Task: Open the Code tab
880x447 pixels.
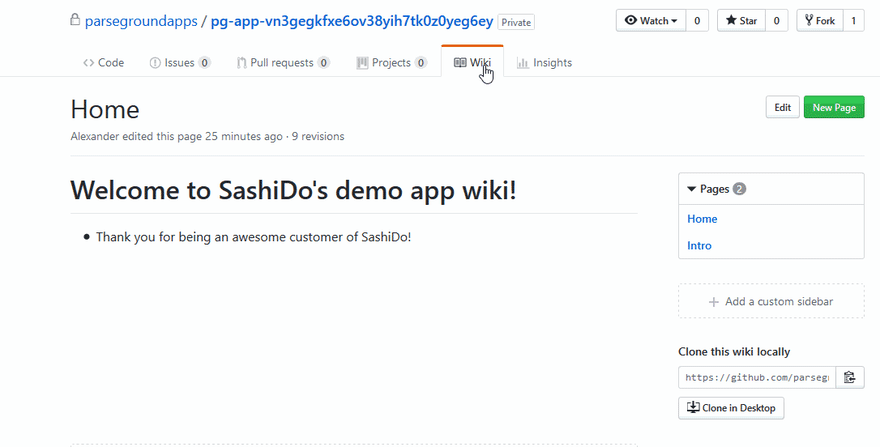Action: pos(103,62)
